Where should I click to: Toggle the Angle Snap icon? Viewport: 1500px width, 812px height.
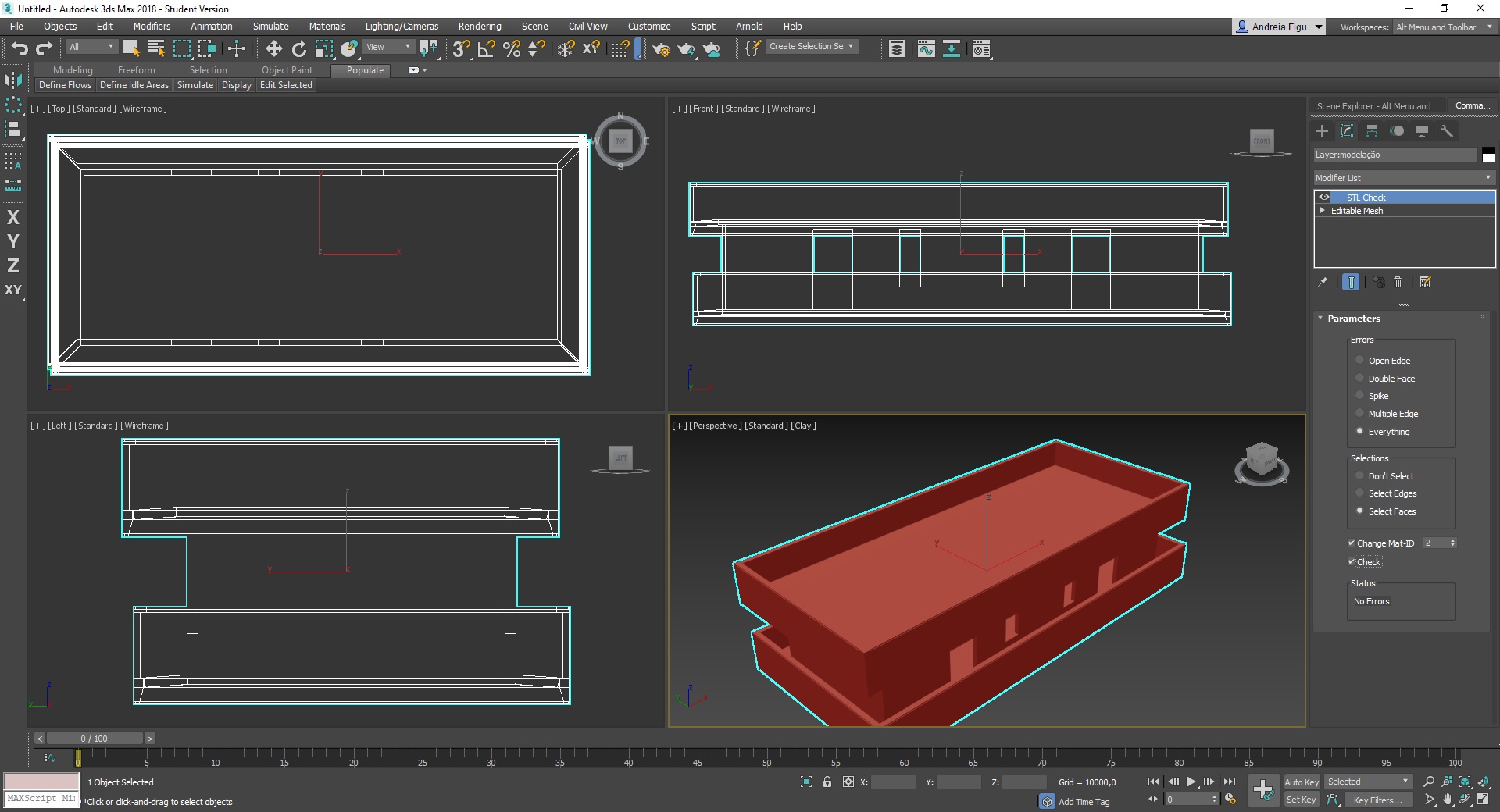(x=486, y=49)
